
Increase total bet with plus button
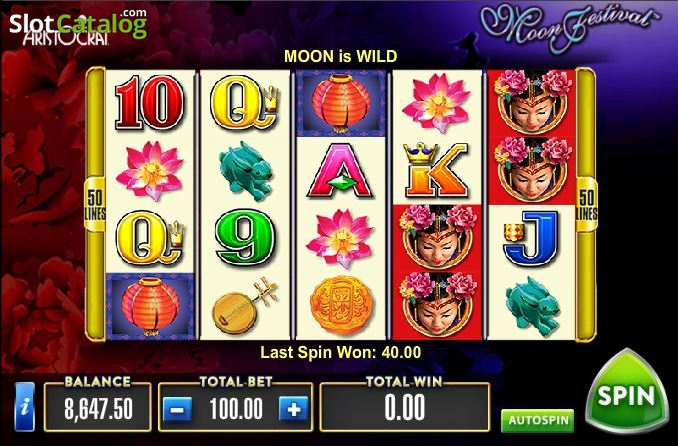click(294, 409)
